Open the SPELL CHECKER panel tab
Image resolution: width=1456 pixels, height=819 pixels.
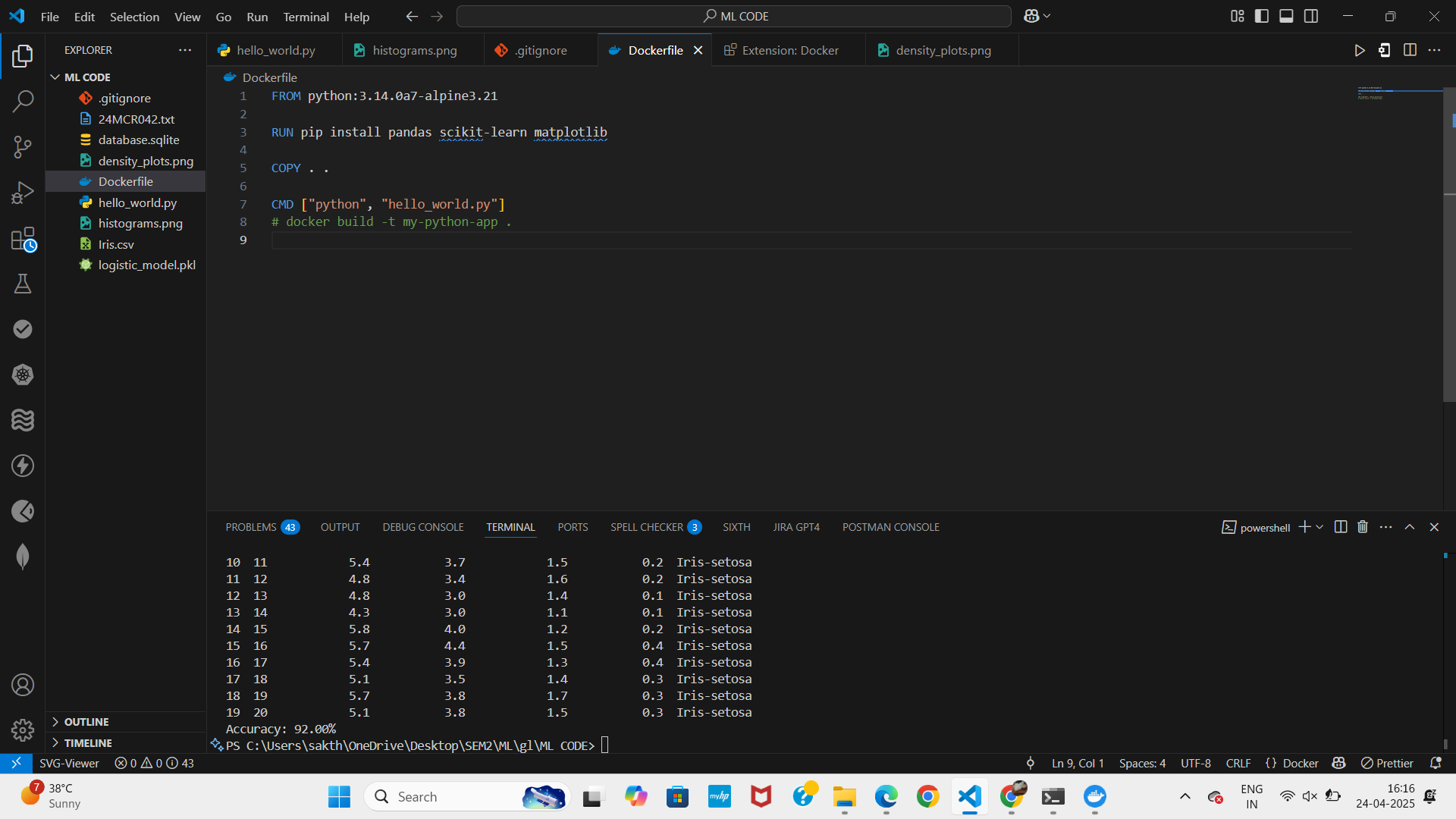(x=656, y=527)
